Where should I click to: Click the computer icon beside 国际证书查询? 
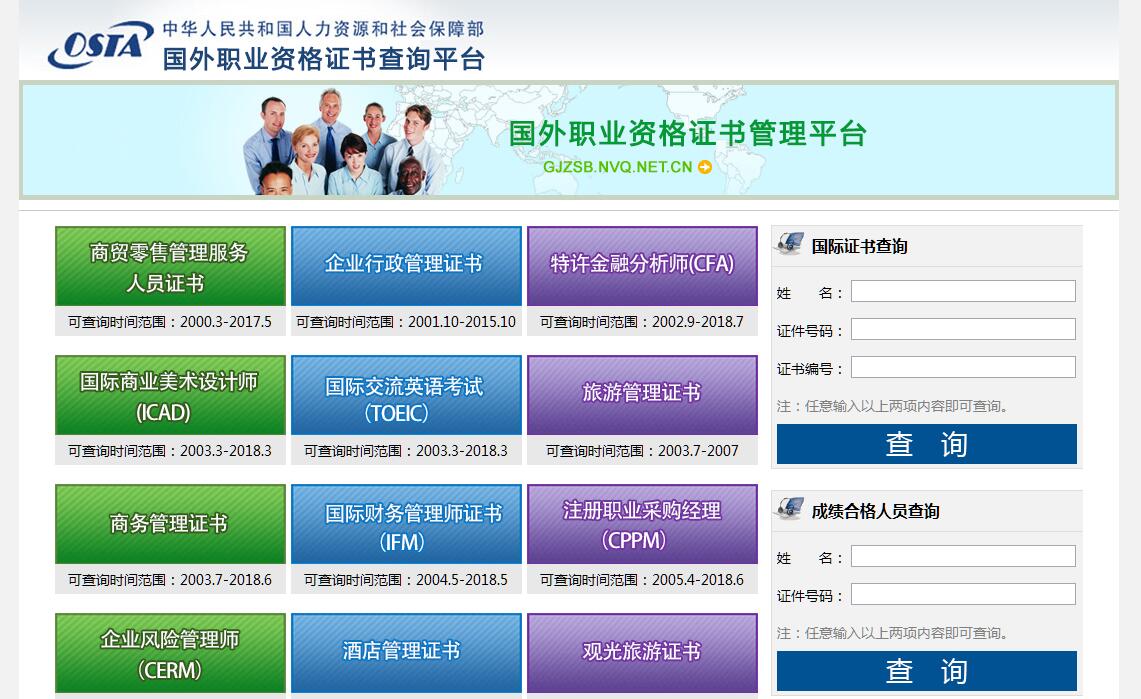click(x=790, y=244)
